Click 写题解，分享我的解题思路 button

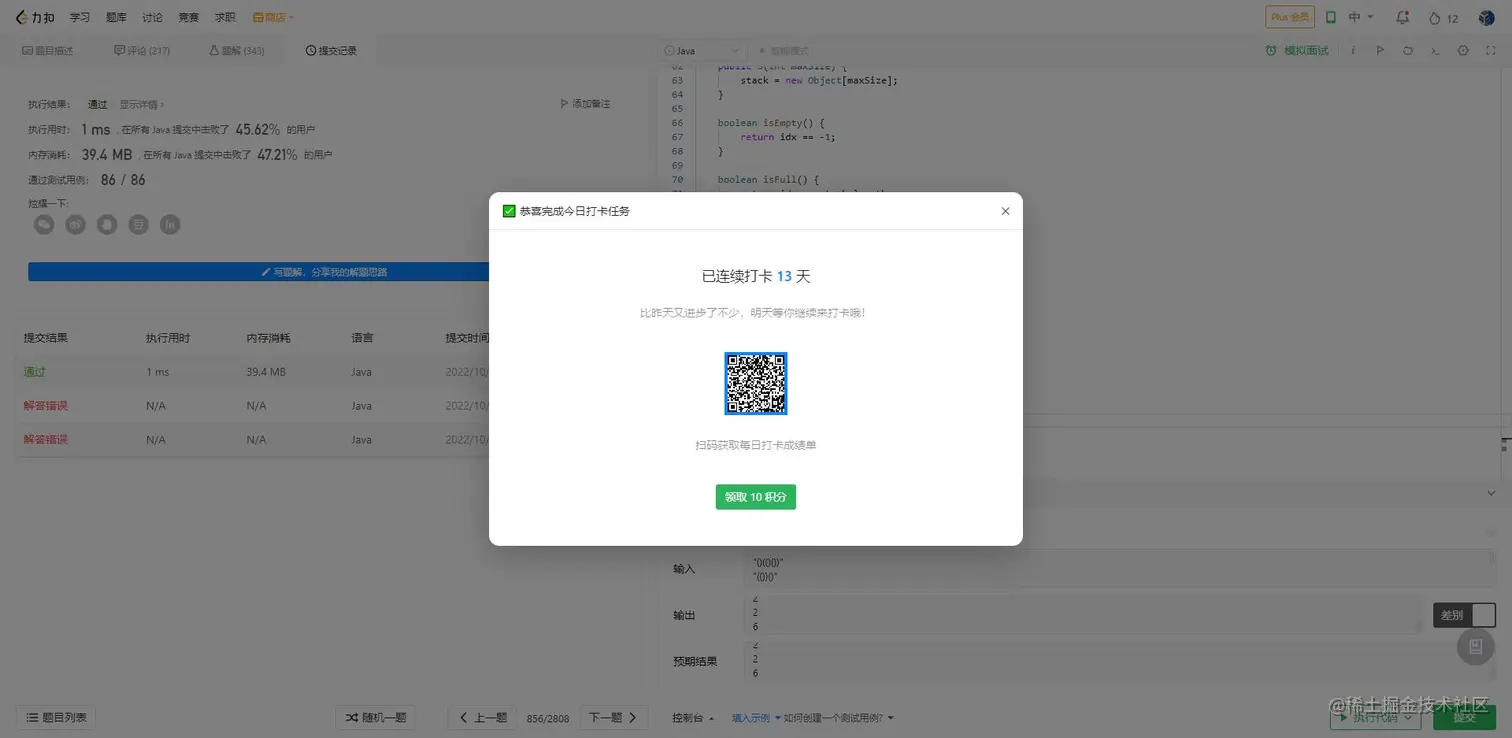pos(324,272)
